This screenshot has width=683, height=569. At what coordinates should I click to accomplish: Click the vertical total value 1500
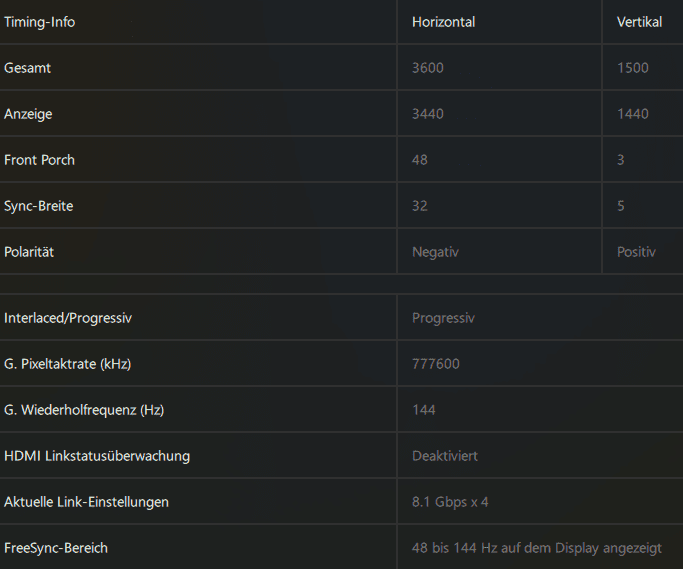[633, 68]
